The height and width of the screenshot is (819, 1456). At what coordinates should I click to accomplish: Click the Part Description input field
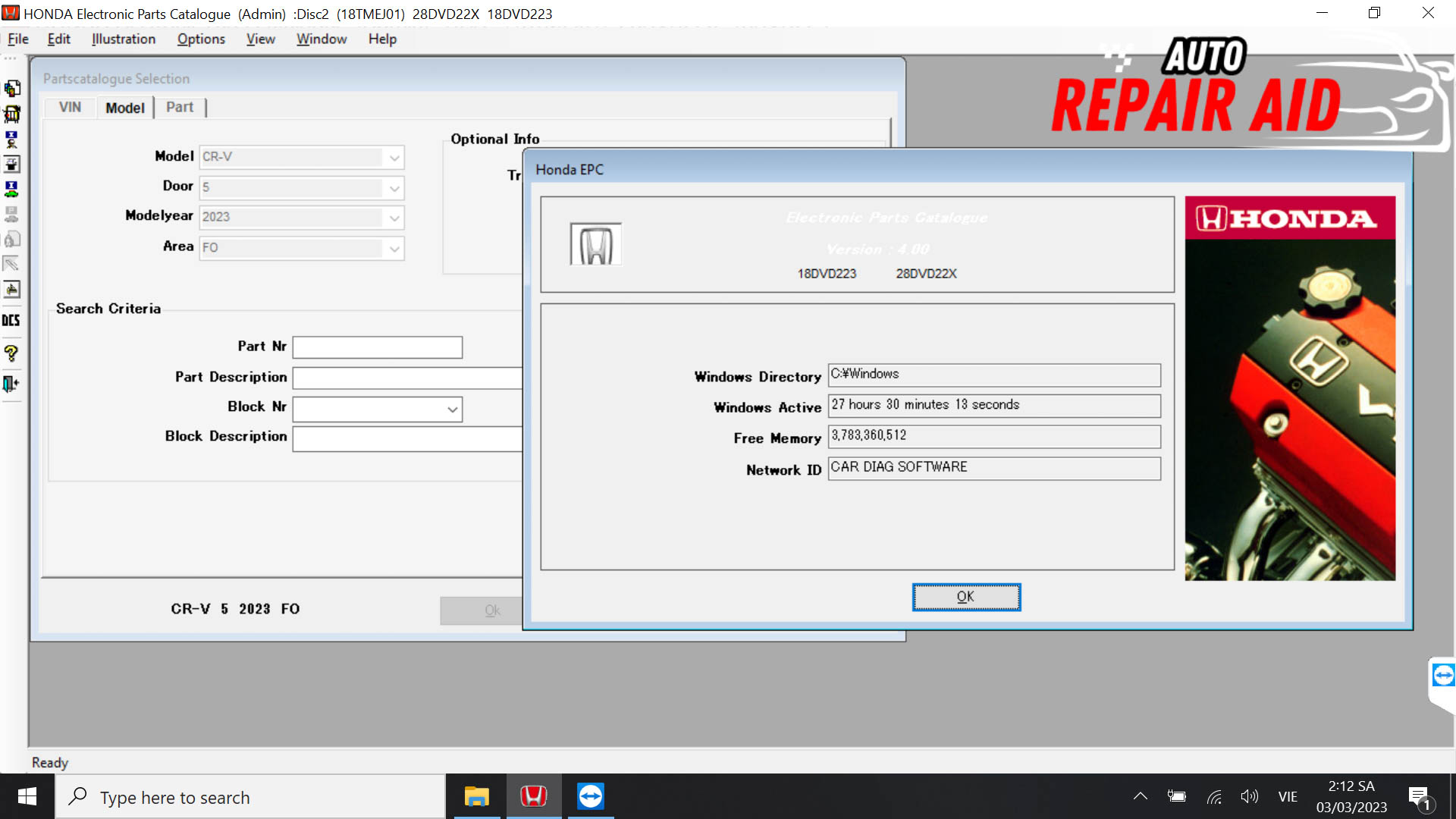coord(408,378)
